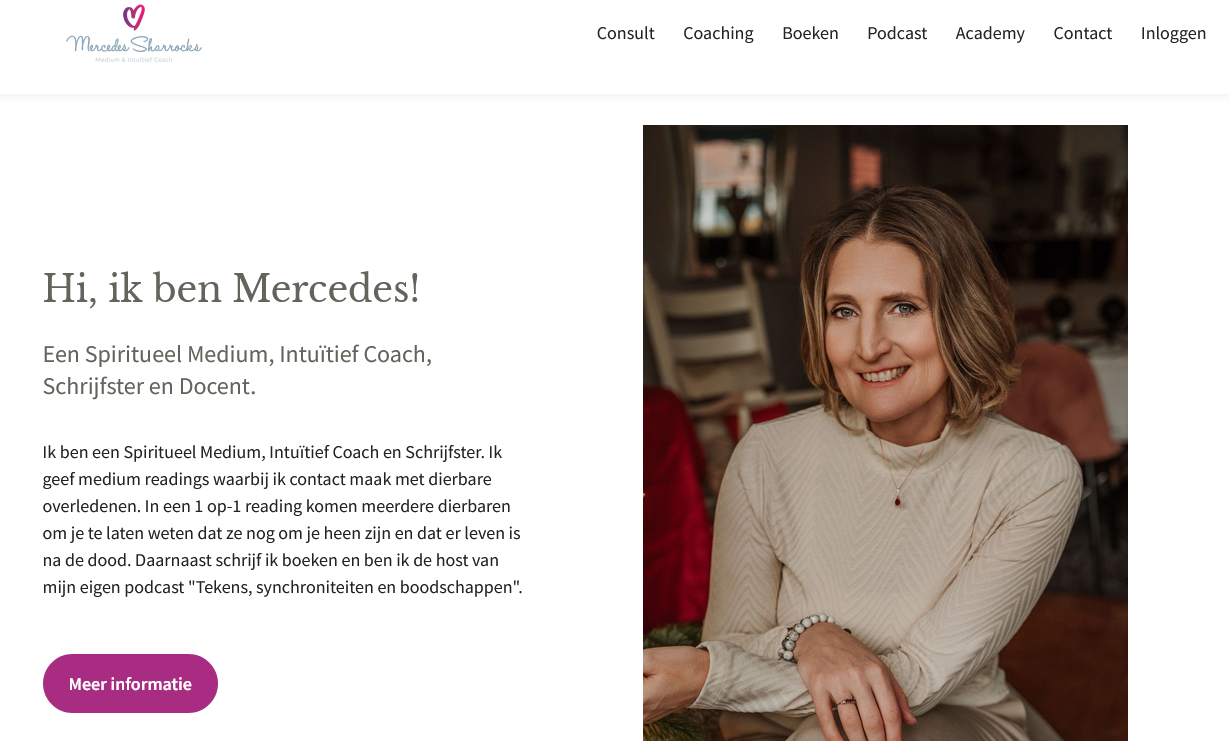Click the beaded bracelet in the photo

click(802, 633)
